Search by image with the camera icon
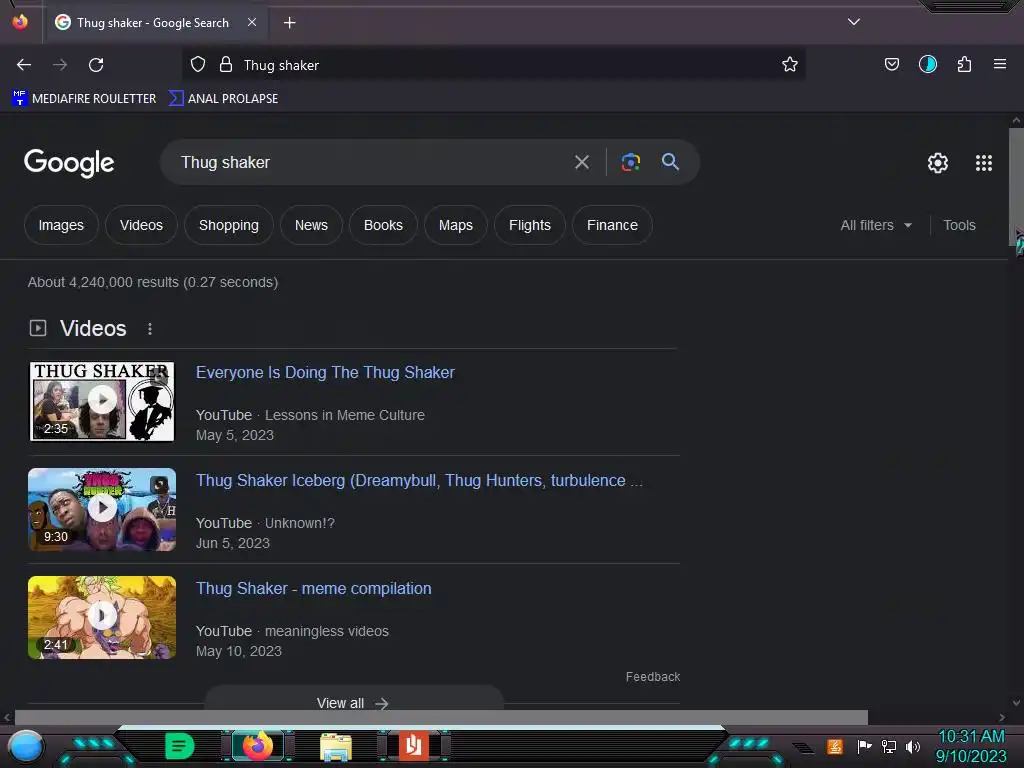 630,162
